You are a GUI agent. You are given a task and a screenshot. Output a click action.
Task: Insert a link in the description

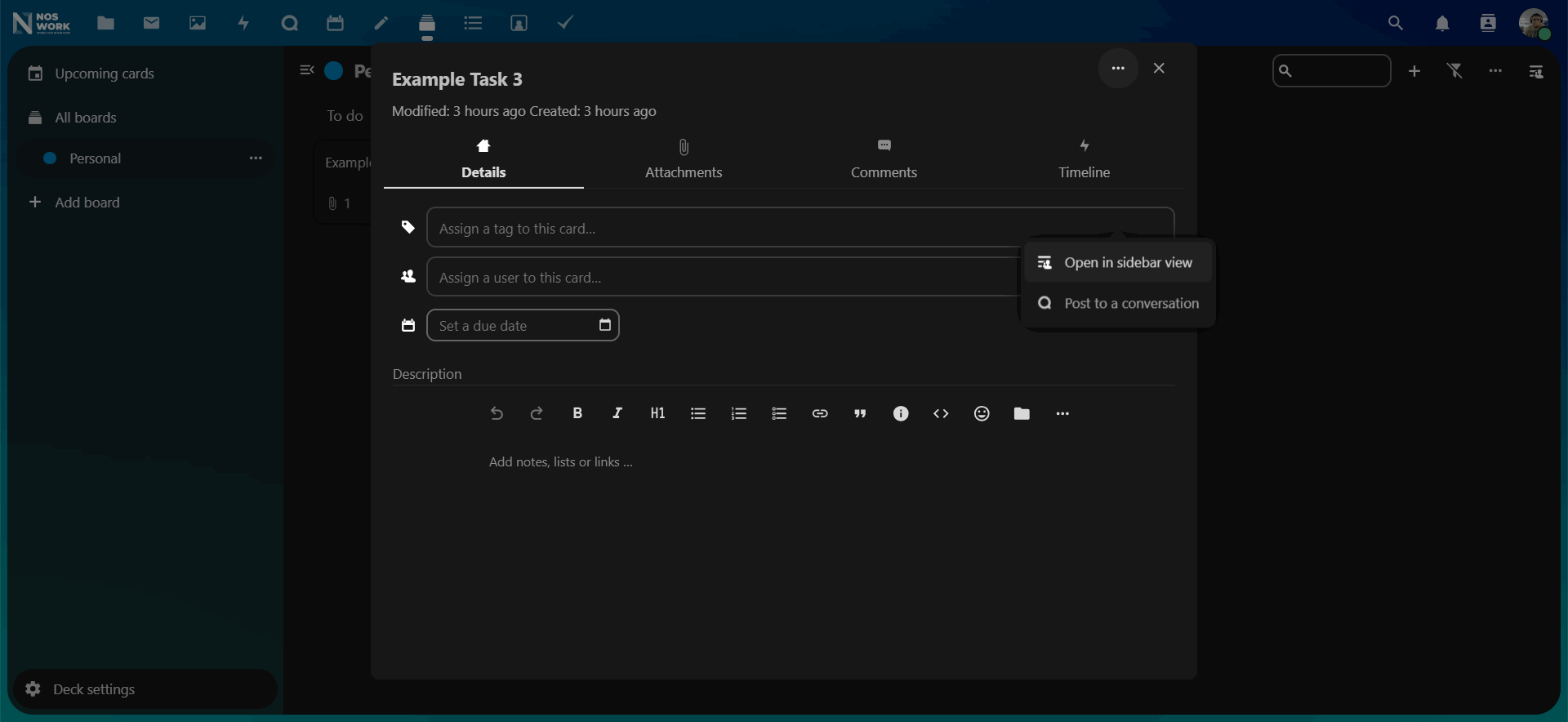pos(820,414)
